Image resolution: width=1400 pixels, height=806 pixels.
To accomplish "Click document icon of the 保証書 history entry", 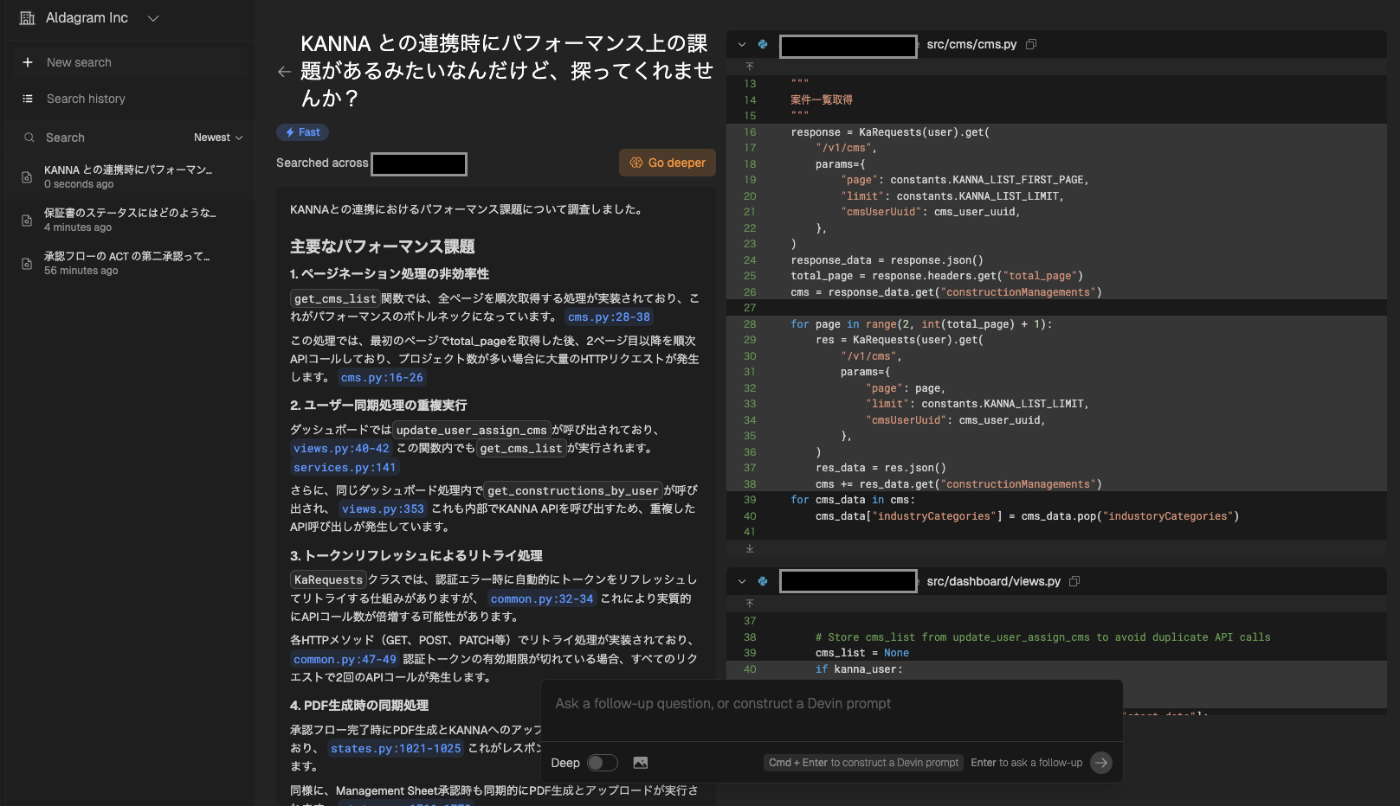I will point(27,220).
